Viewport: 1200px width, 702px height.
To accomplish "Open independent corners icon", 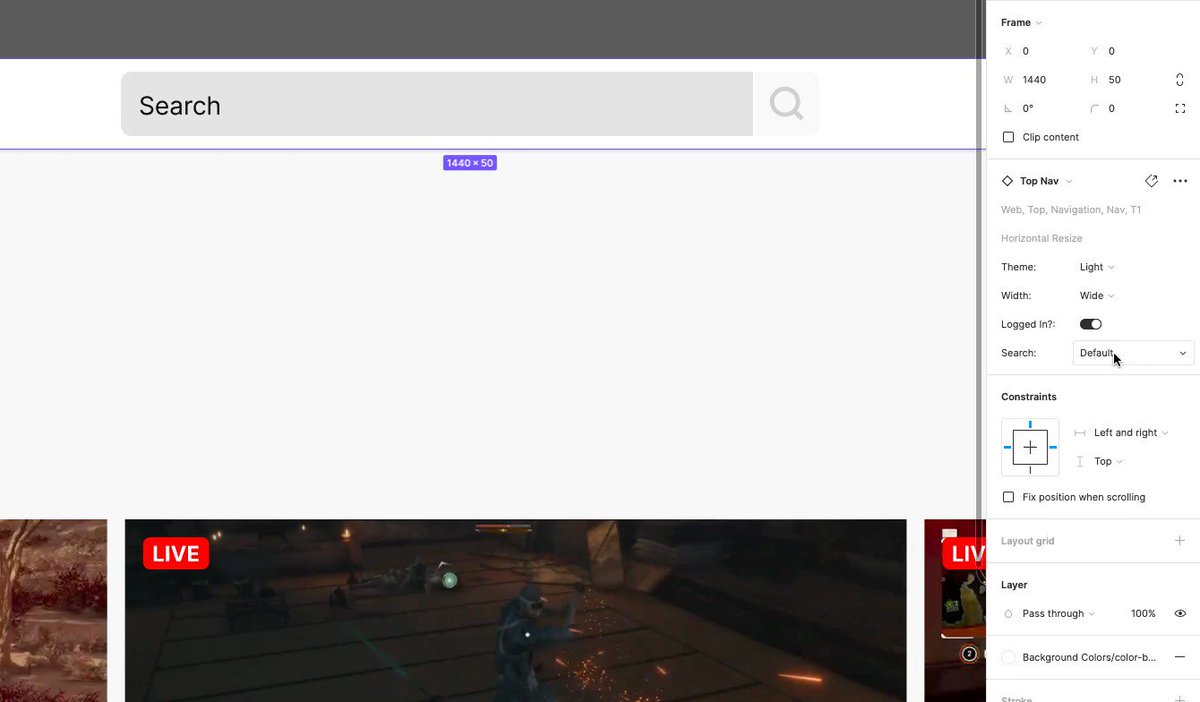I will [1180, 108].
